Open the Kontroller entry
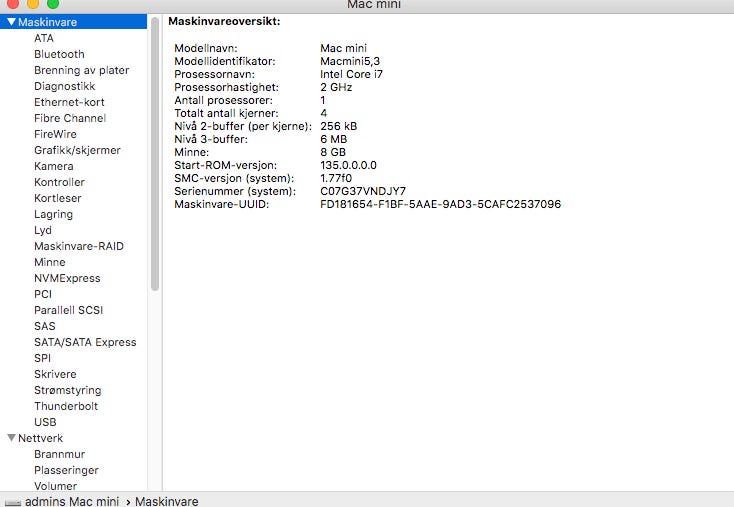Screen dimensions: 734x507 (x=59, y=182)
